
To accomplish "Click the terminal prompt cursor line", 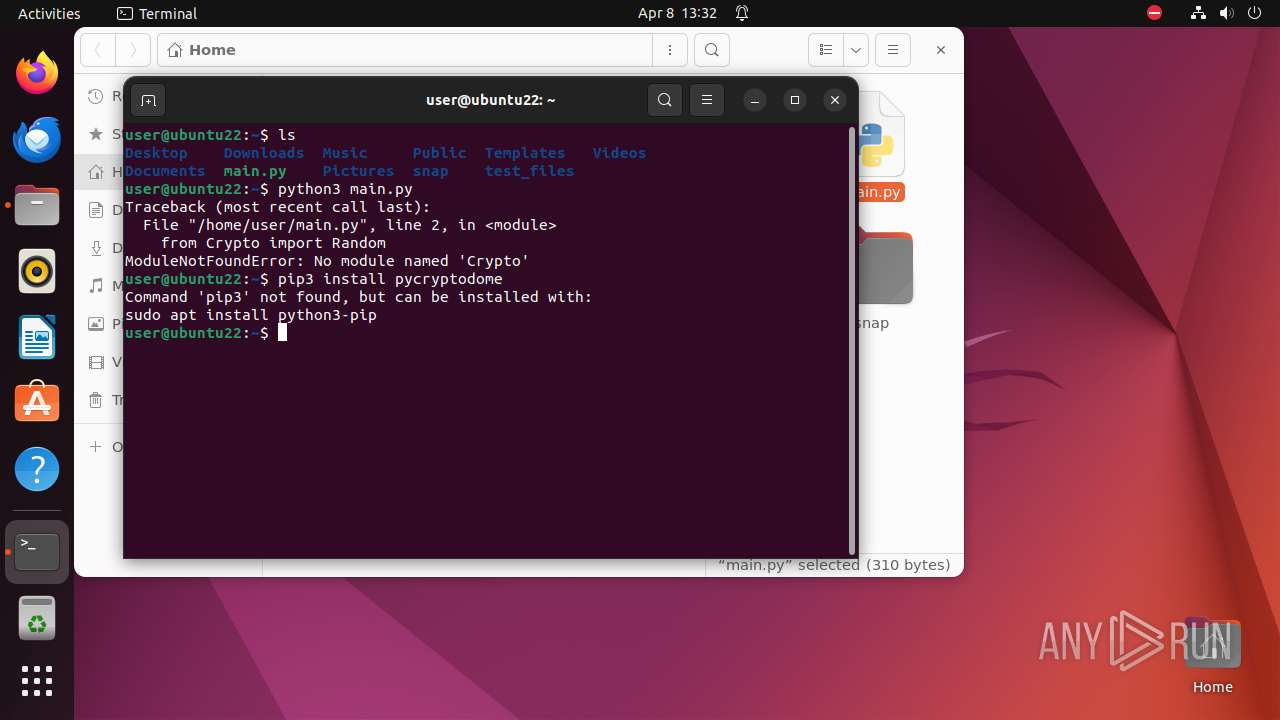I will 206,333.
